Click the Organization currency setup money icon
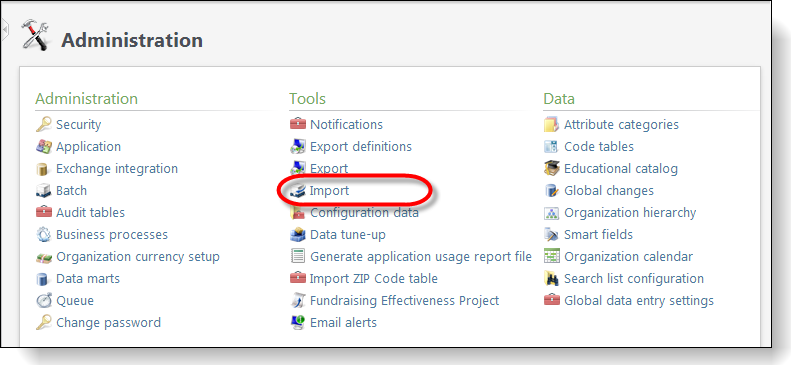The height and width of the screenshot is (365, 791). (x=44, y=257)
